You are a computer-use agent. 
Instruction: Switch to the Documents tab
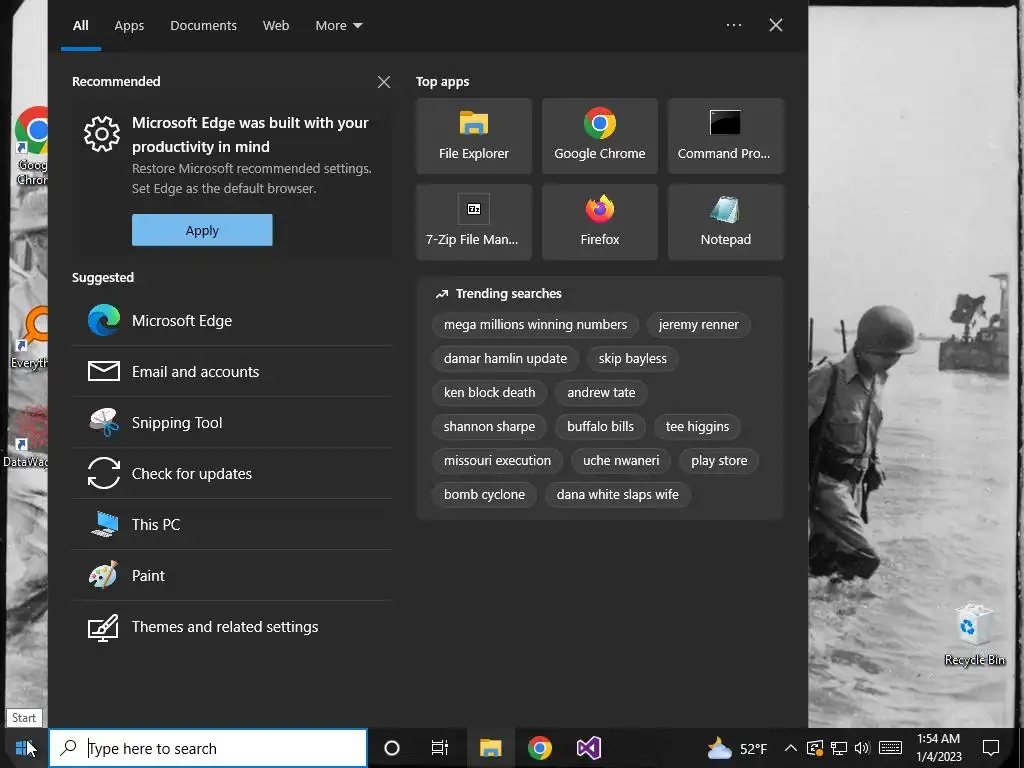203,25
